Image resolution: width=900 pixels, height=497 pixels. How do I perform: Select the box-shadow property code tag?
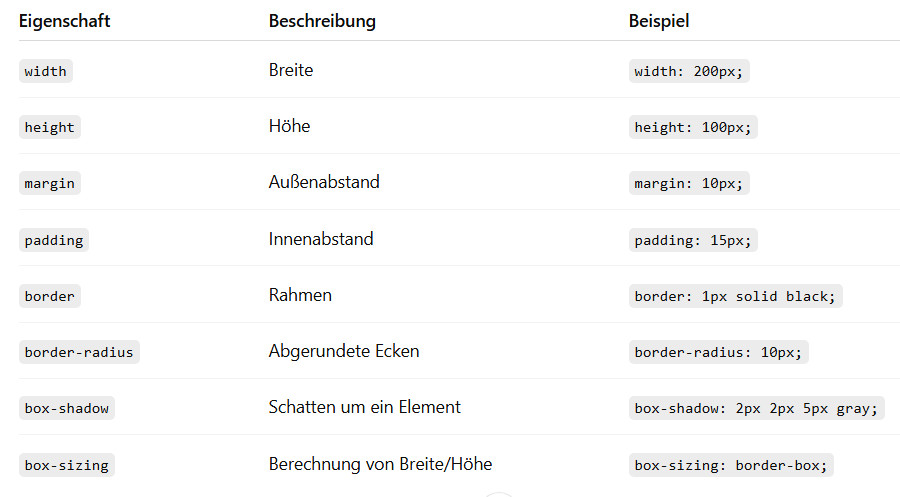(67, 408)
